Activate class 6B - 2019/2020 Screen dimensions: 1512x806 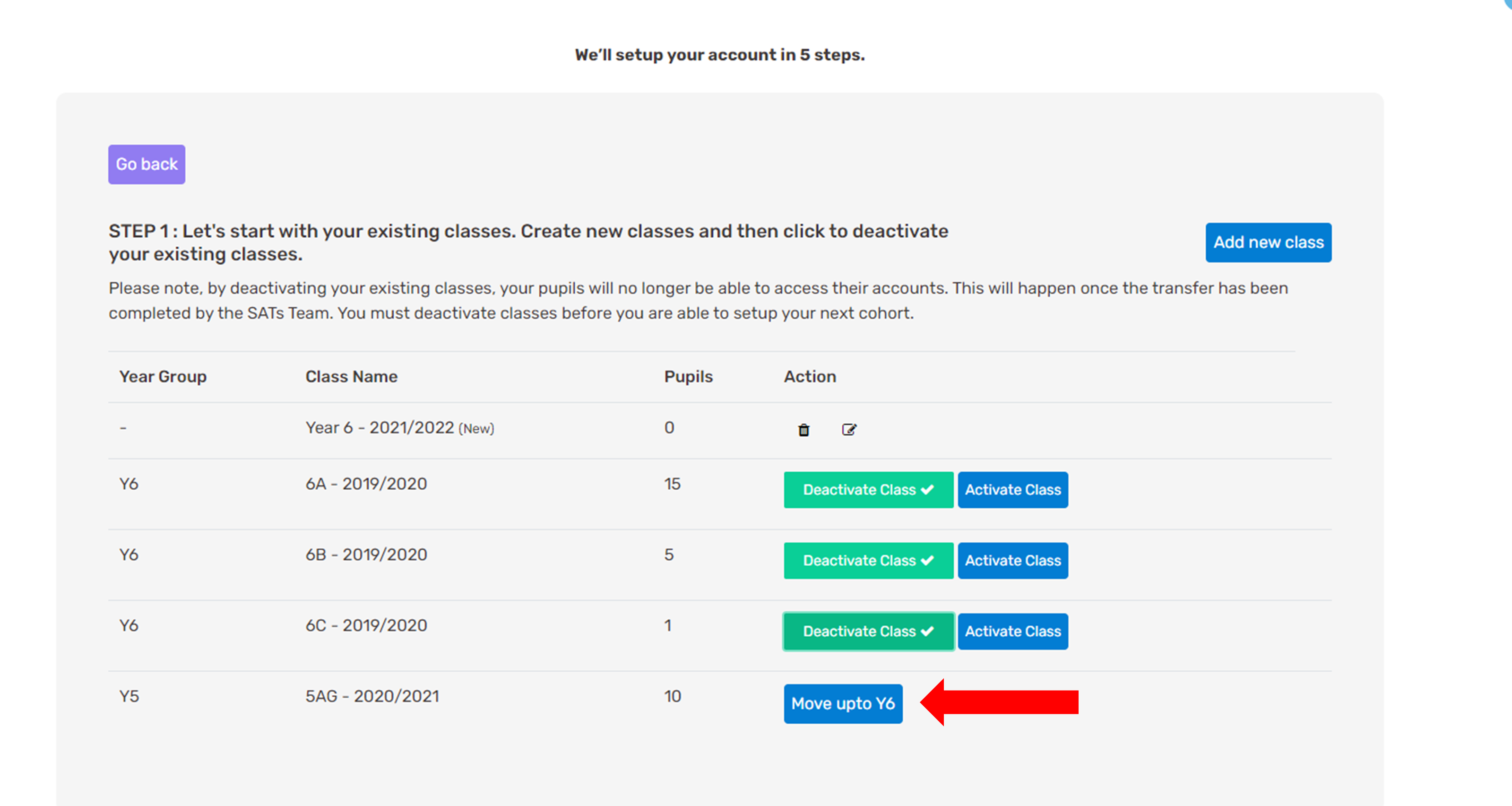coord(1013,561)
